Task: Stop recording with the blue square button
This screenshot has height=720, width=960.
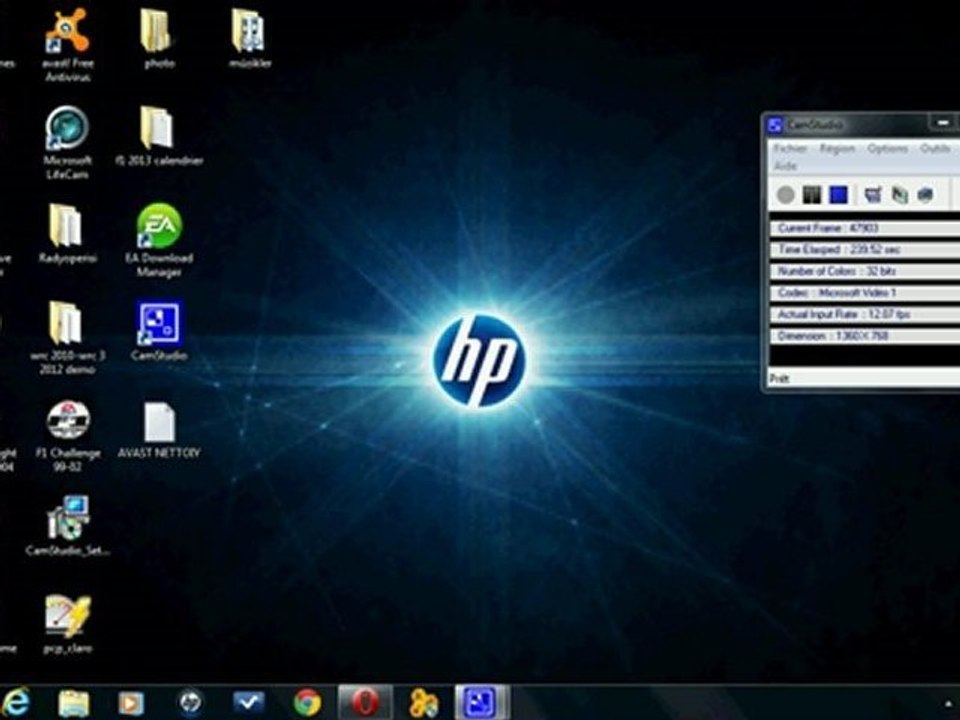Action: coord(838,195)
